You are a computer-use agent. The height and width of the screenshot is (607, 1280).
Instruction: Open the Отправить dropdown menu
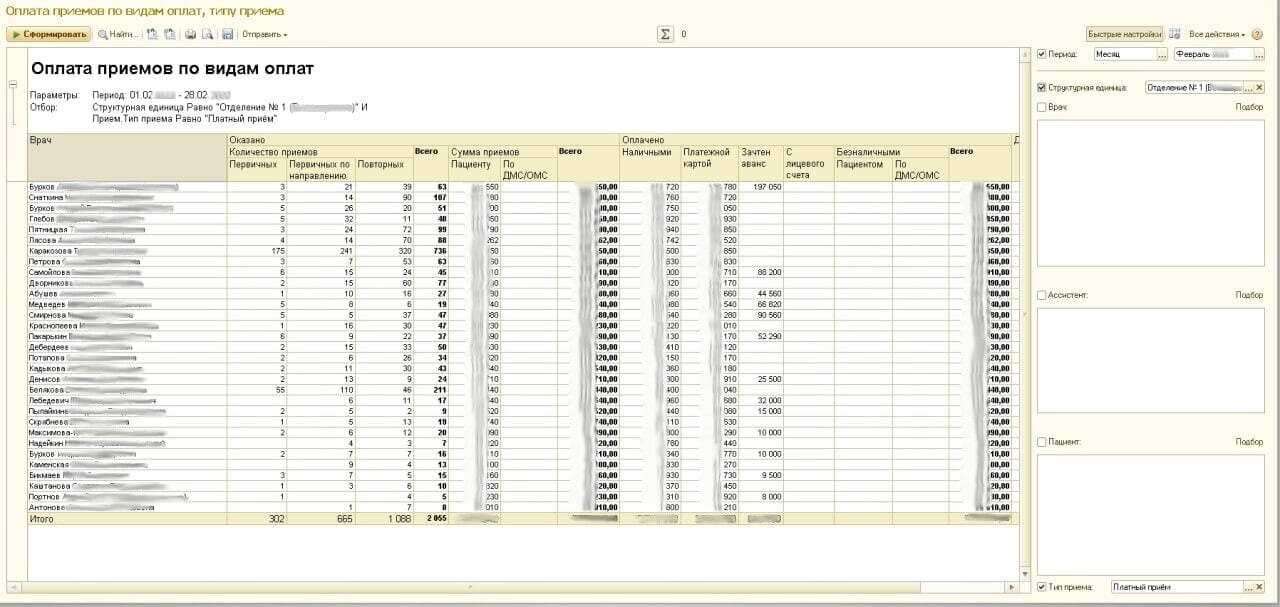pos(264,34)
